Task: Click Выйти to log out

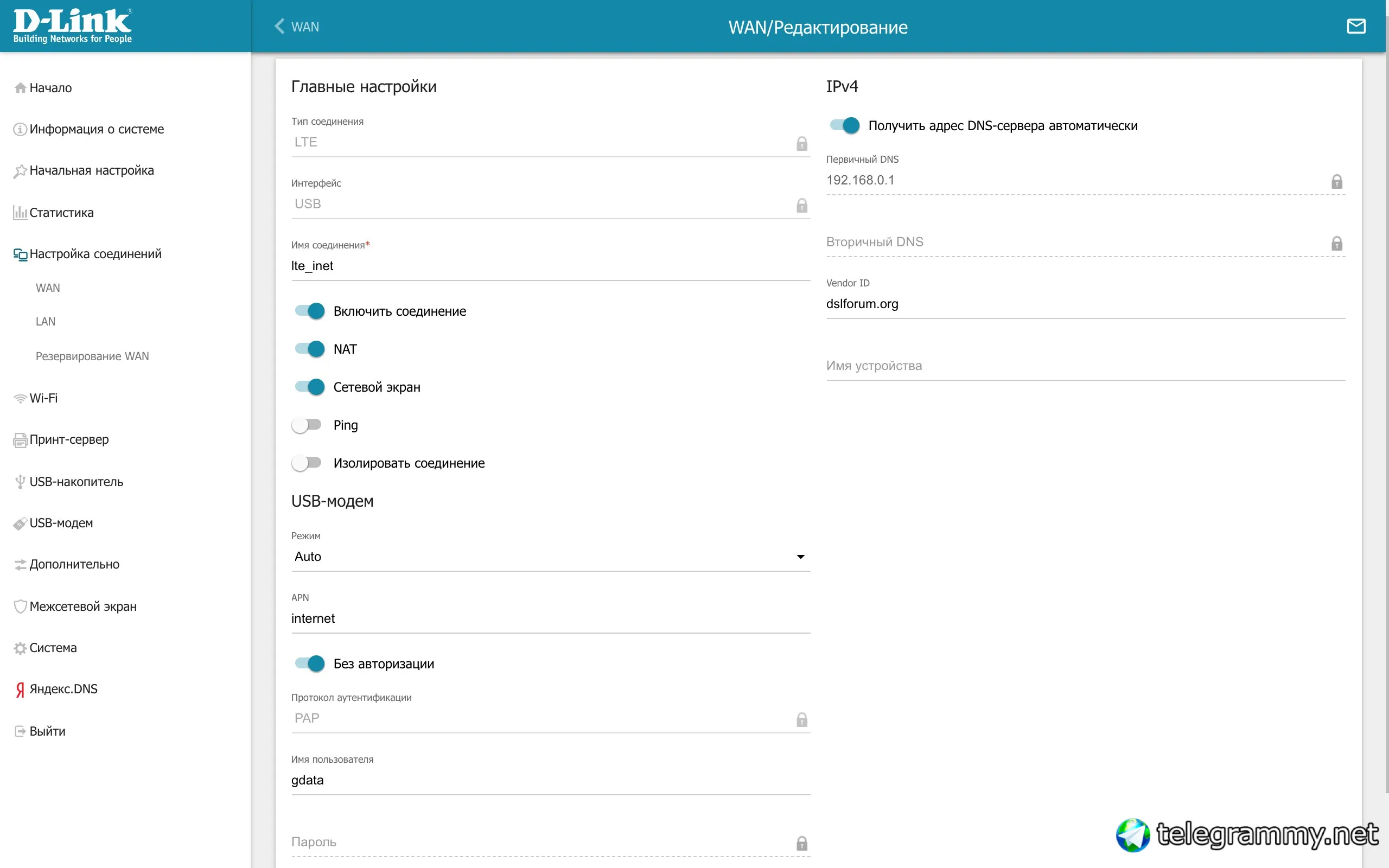Action: 47,731
